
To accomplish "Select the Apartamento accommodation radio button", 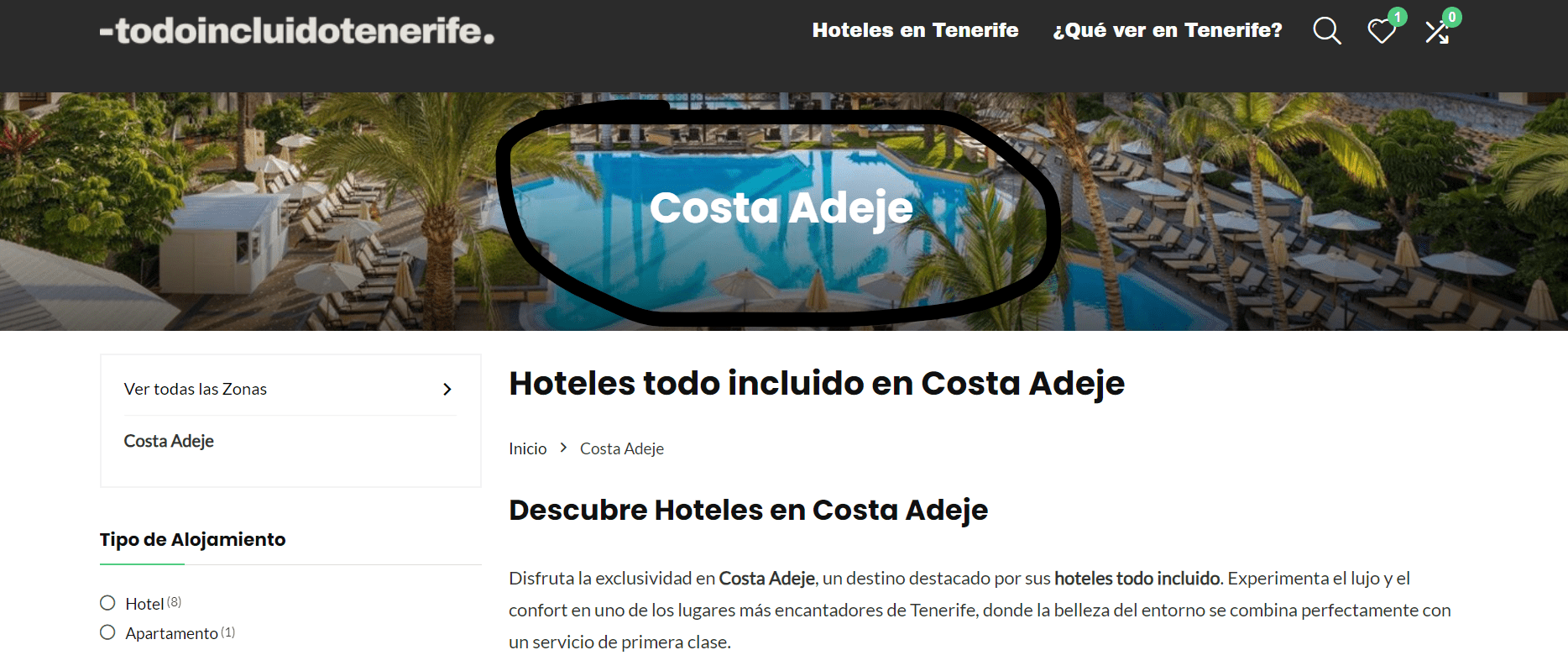I will [107, 632].
